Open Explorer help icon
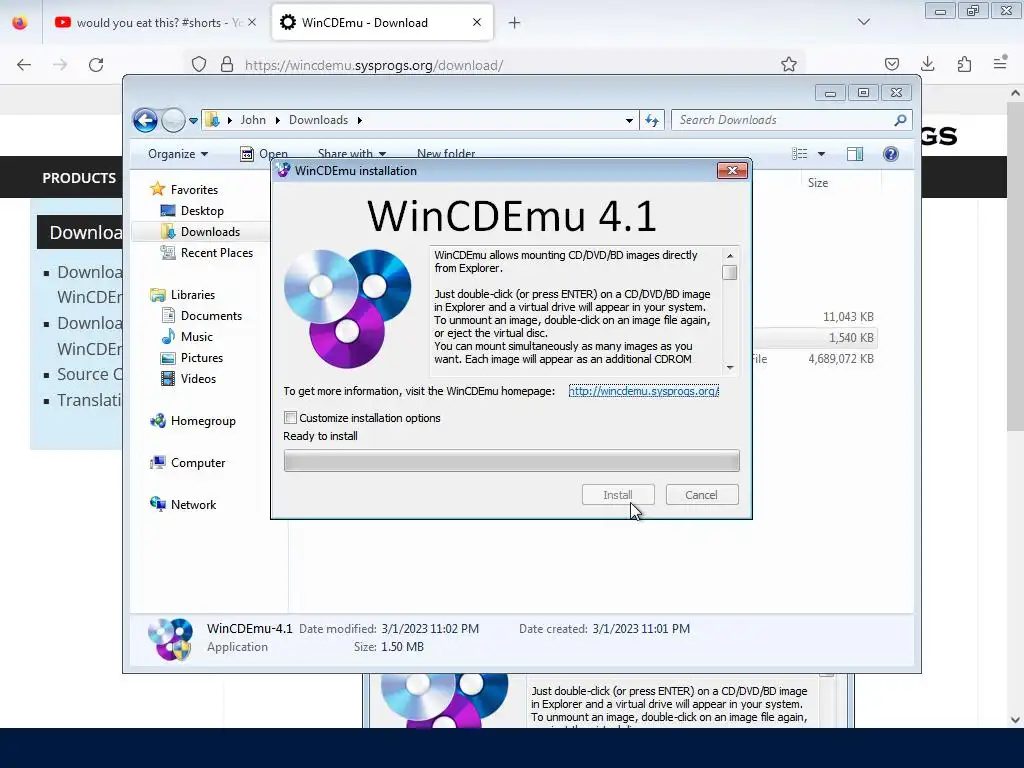Screen dimensions: 1024x768 tap(891, 154)
